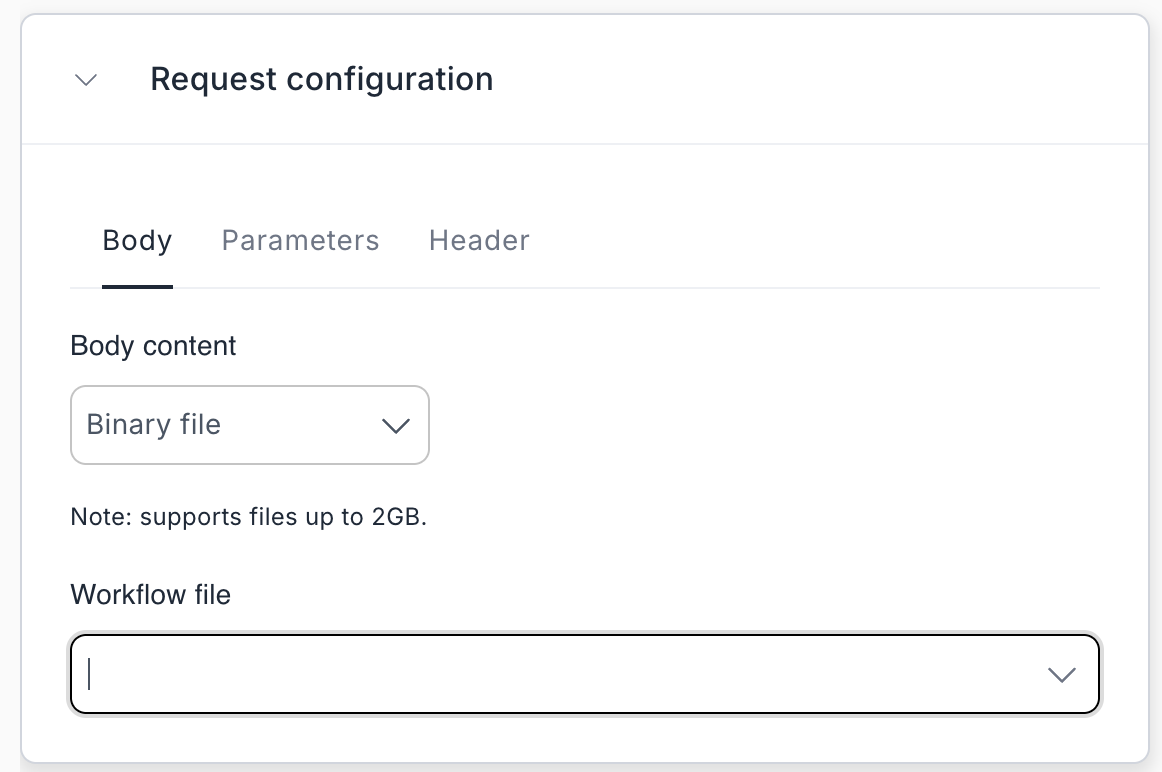
Task: Click the note about 2GB file support
Action: click(x=249, y=518)
